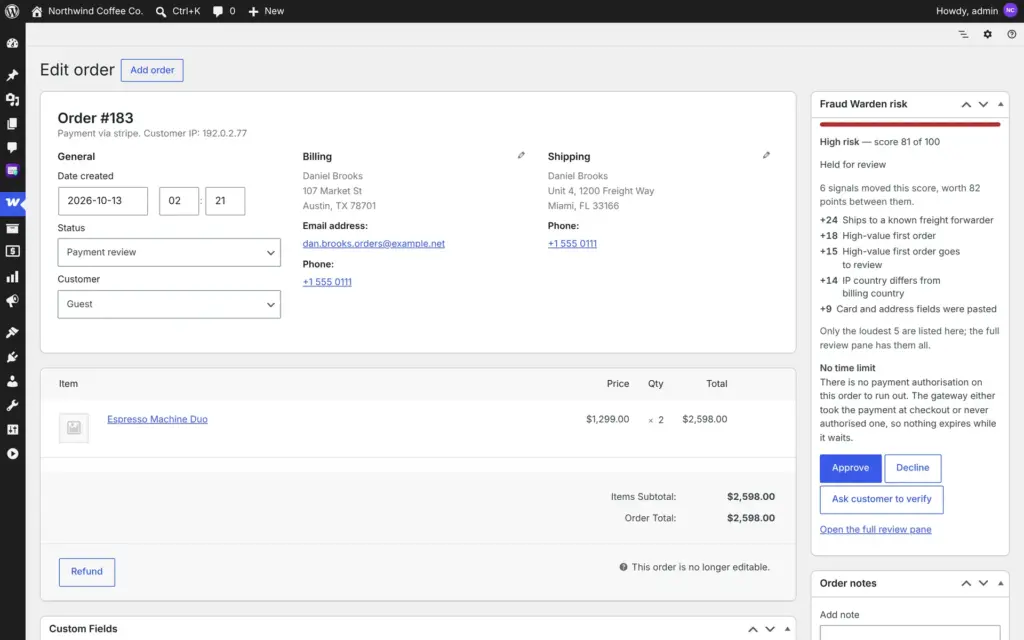Screen dimensions: 1024x640
Task: Open the Payments dollar sidebar icon
Action: (x=12, y=251)
